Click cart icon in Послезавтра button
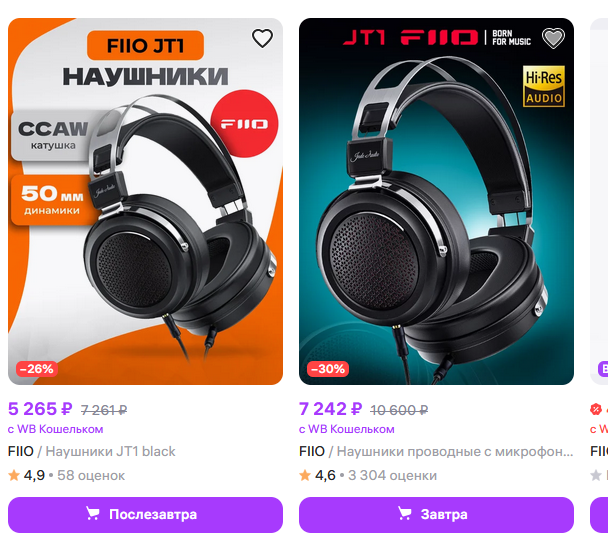 tap(92, 514)
